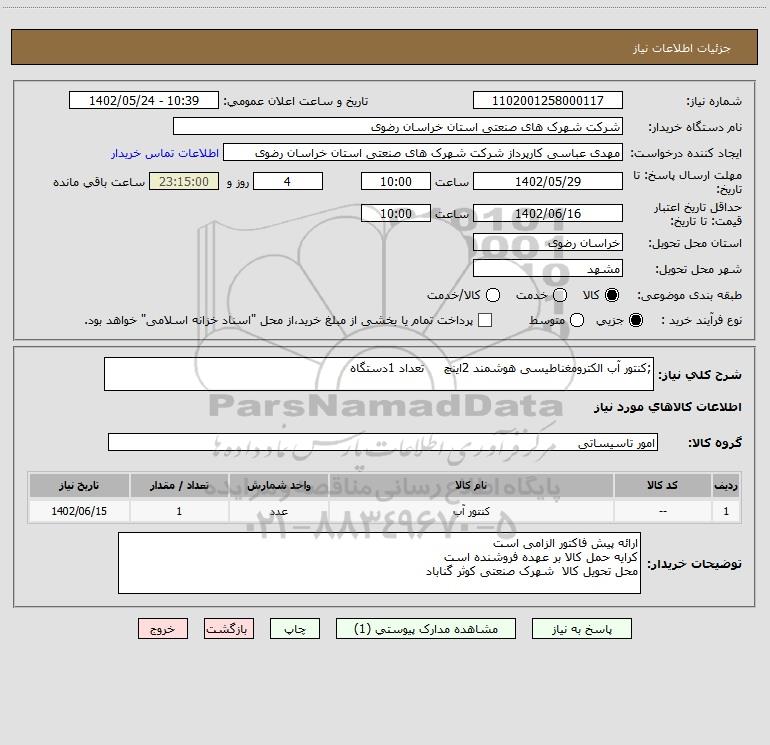Select the کالا radio button
This screenshot has width=770, height=745.
tap(612, 295)
